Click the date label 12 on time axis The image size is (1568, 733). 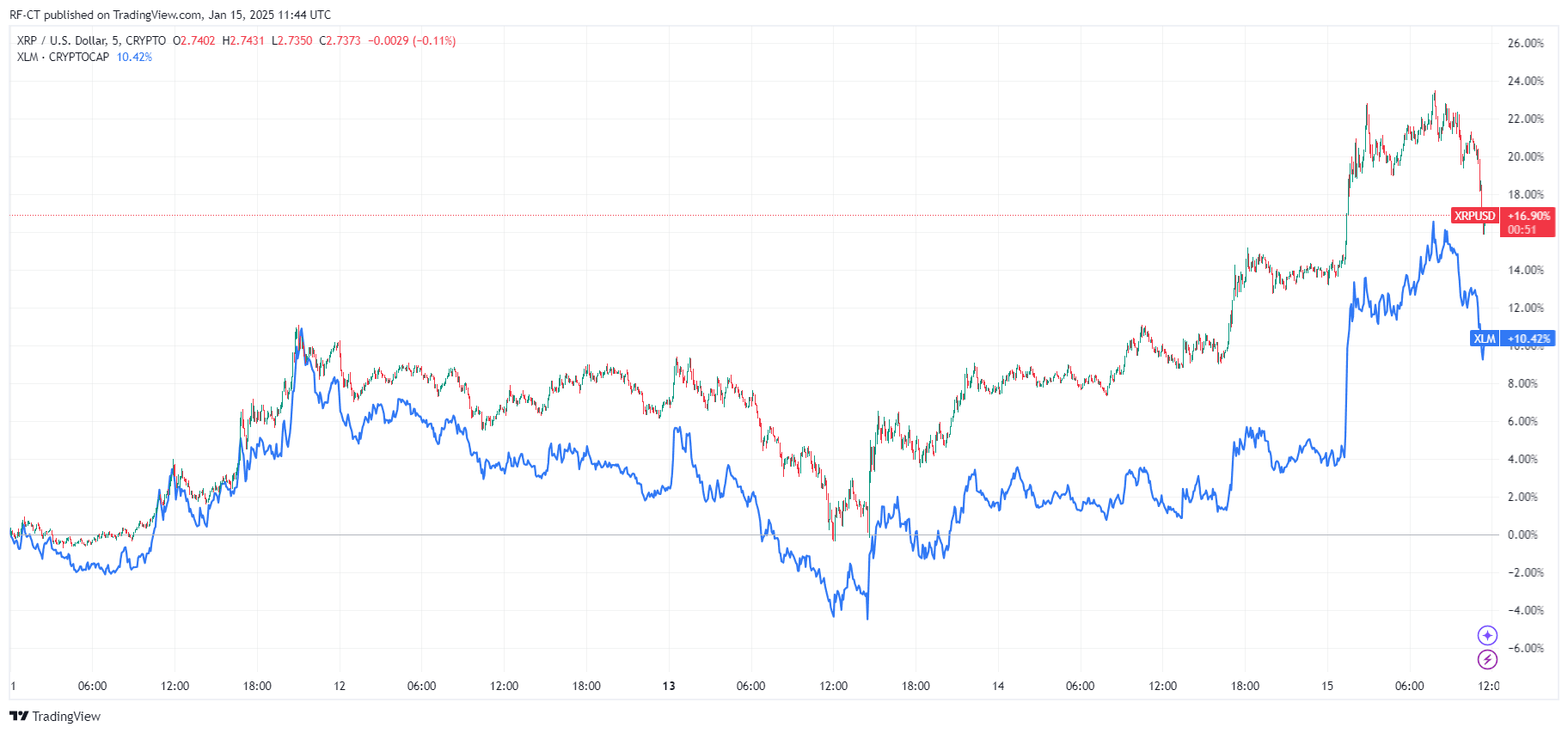(340, 686)
